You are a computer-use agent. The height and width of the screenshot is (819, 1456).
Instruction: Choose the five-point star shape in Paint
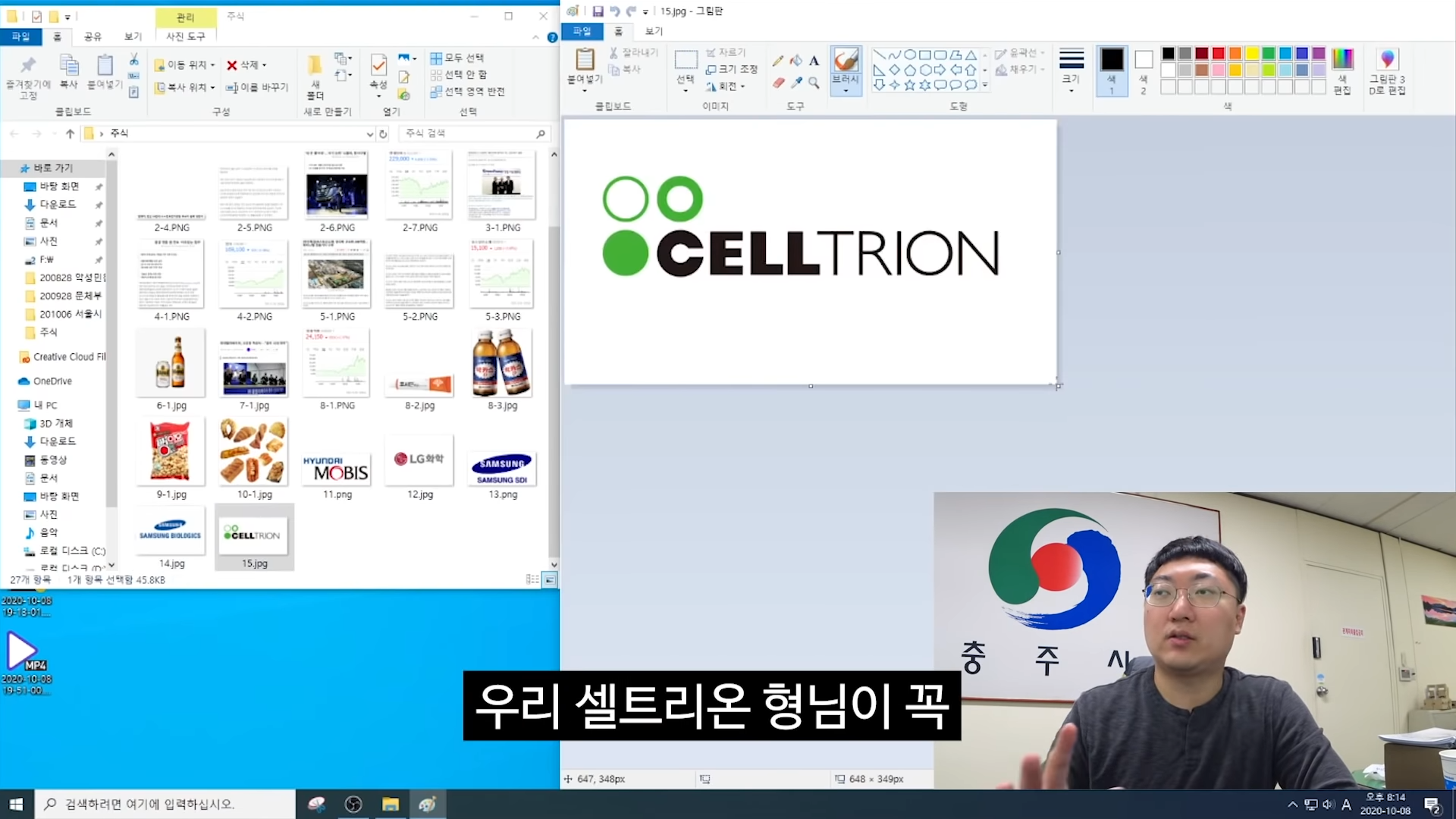pos(909,85)
